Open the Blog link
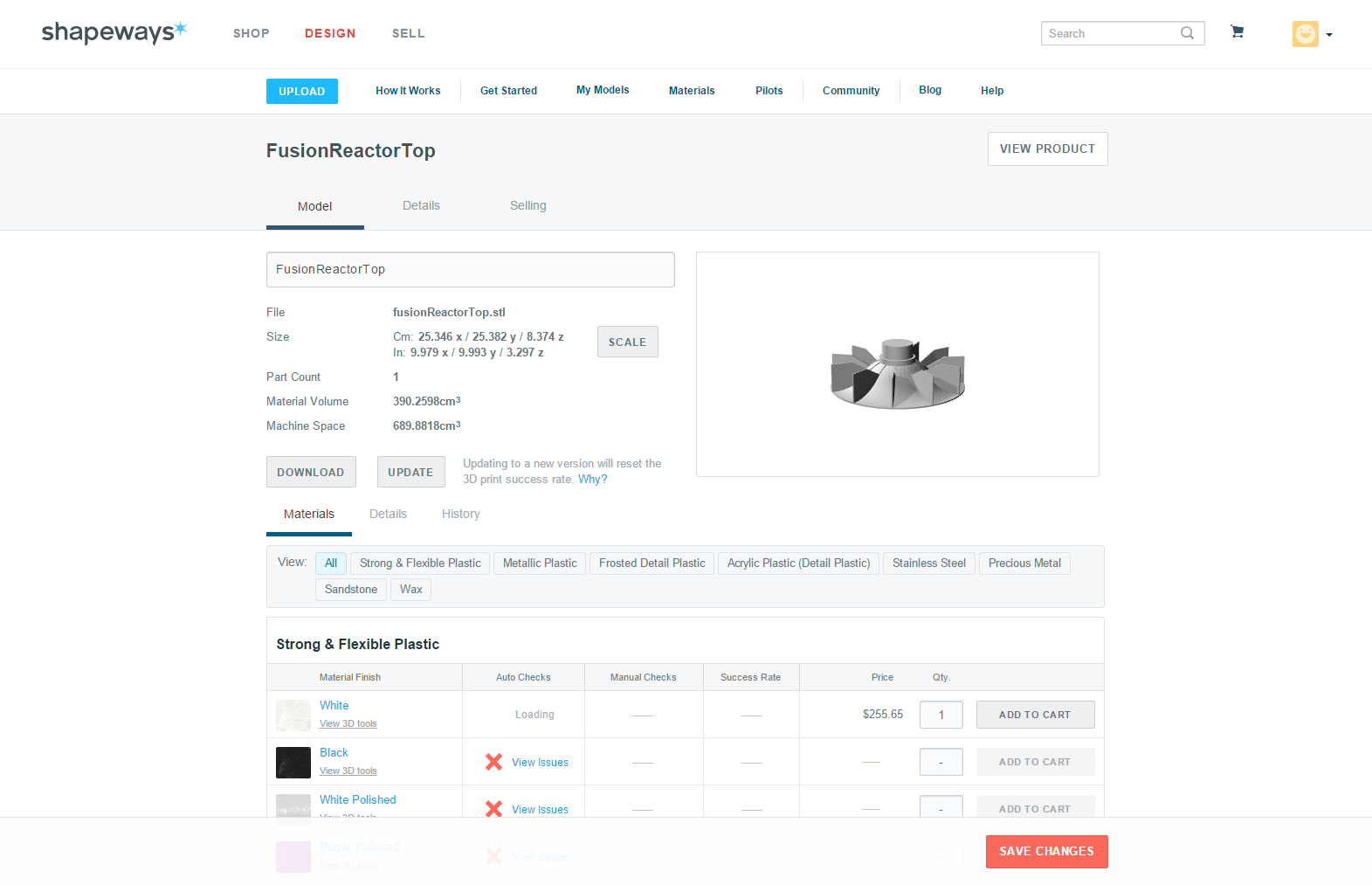 [930, 90]
